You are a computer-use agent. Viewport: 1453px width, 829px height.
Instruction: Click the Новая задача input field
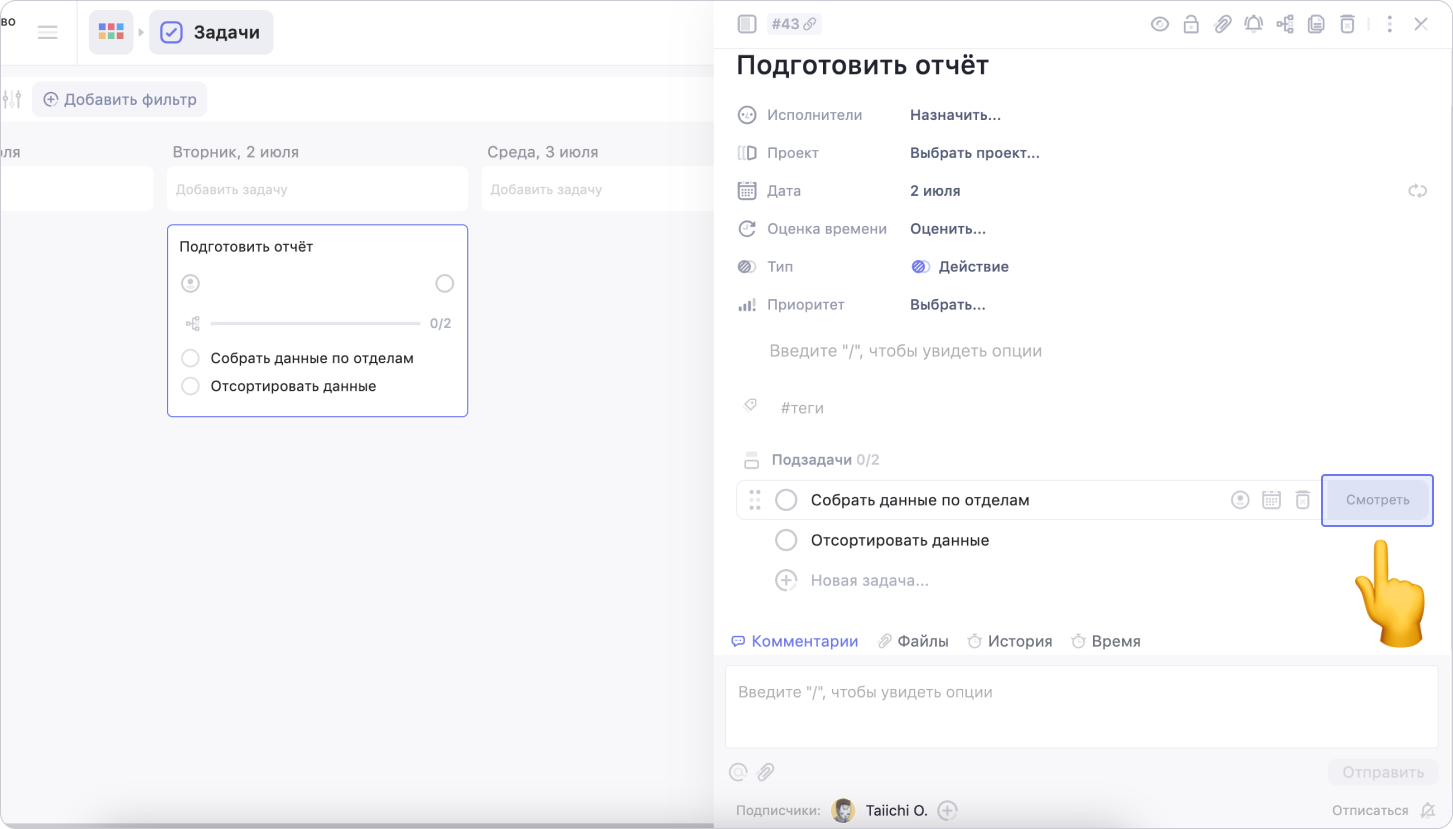pyautogui.click(x=869, y=580)
